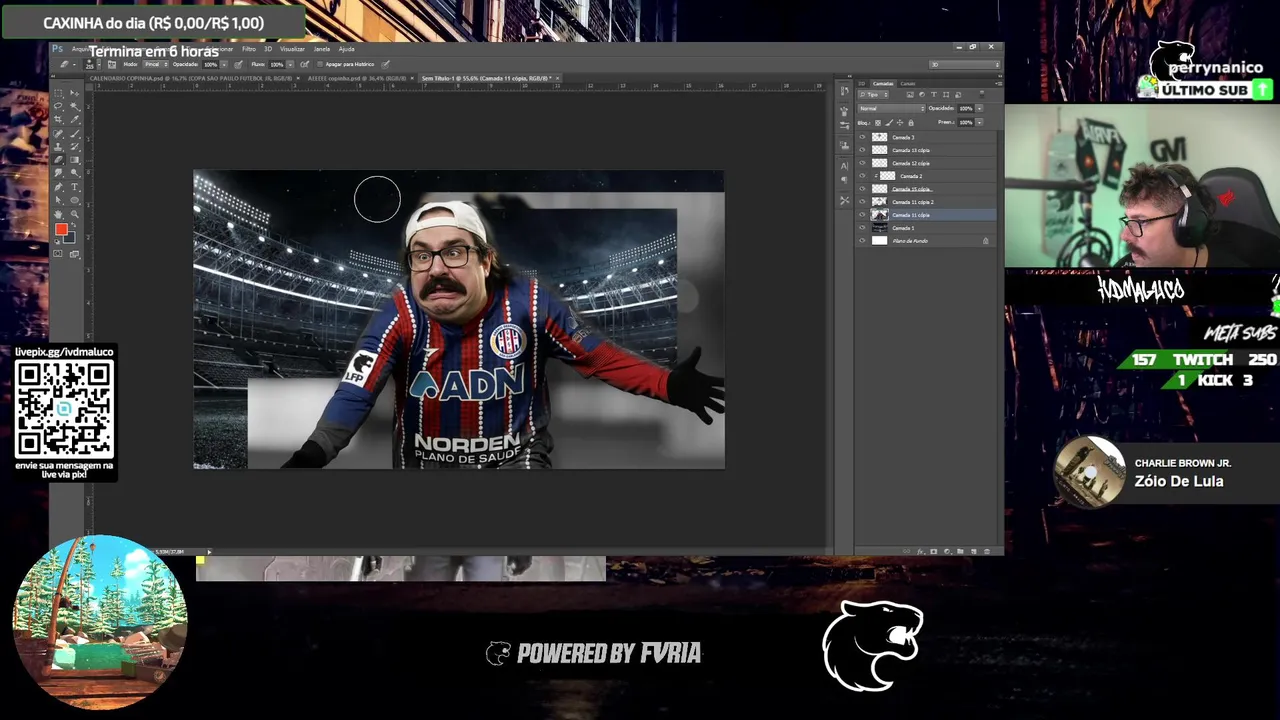Hide layer Camada 1
The width and height of the screenshot is (1280, 720).
click(862, 228)
